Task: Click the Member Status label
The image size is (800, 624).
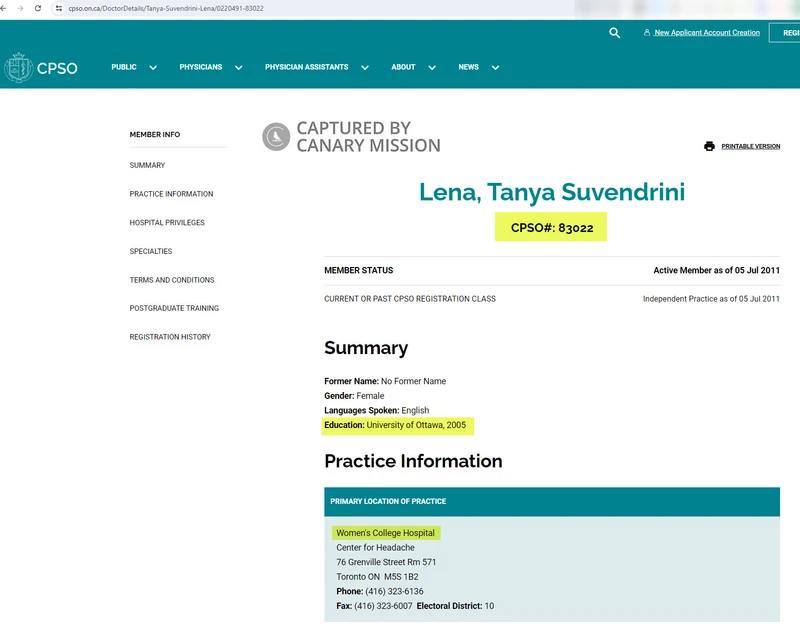Action: tap(359, 270)
